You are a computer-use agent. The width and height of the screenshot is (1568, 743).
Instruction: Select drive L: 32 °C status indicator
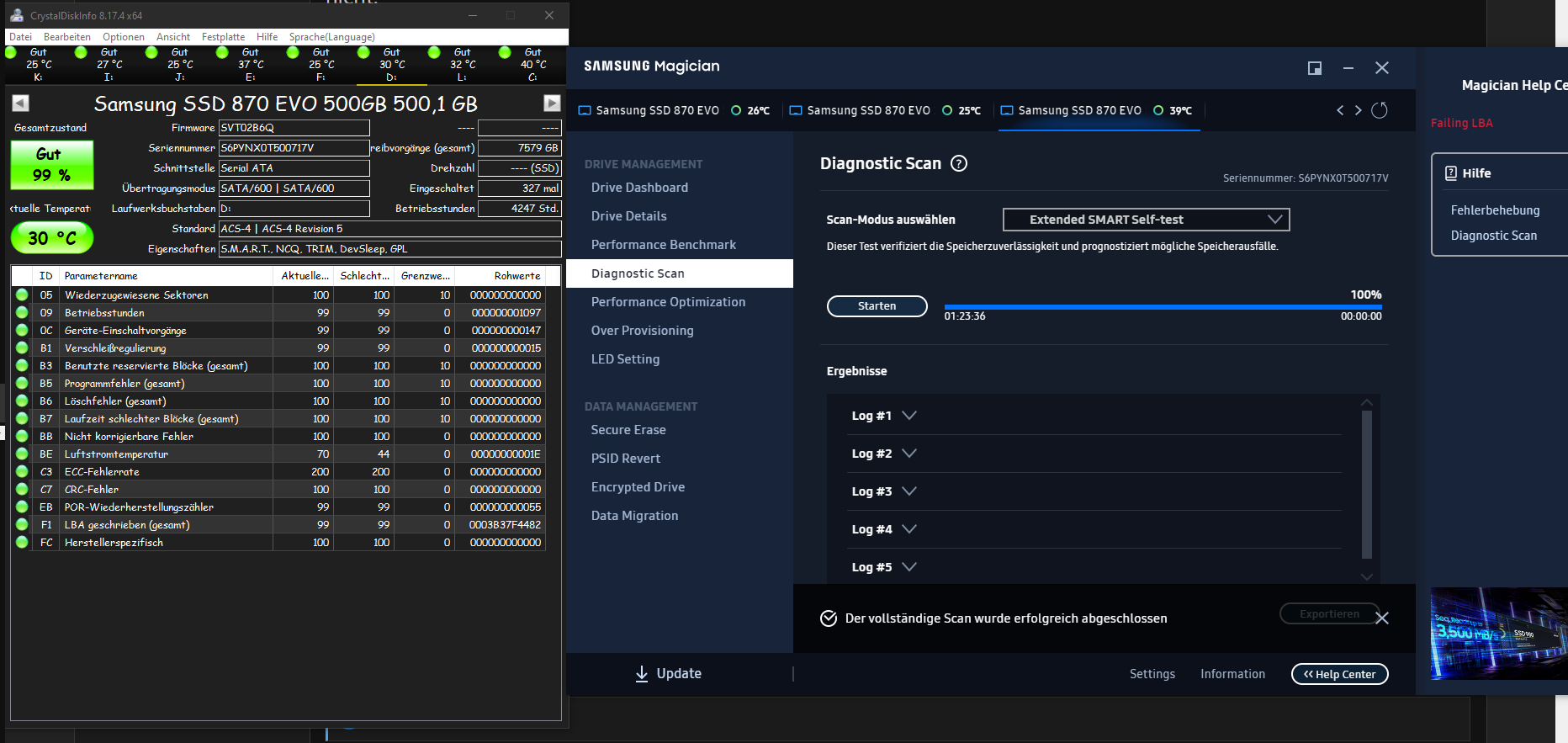[435, 52]
